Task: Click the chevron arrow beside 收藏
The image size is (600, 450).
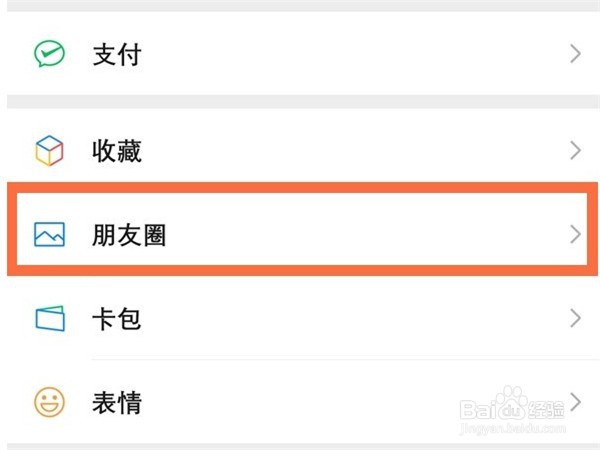Action: [575, 151]
